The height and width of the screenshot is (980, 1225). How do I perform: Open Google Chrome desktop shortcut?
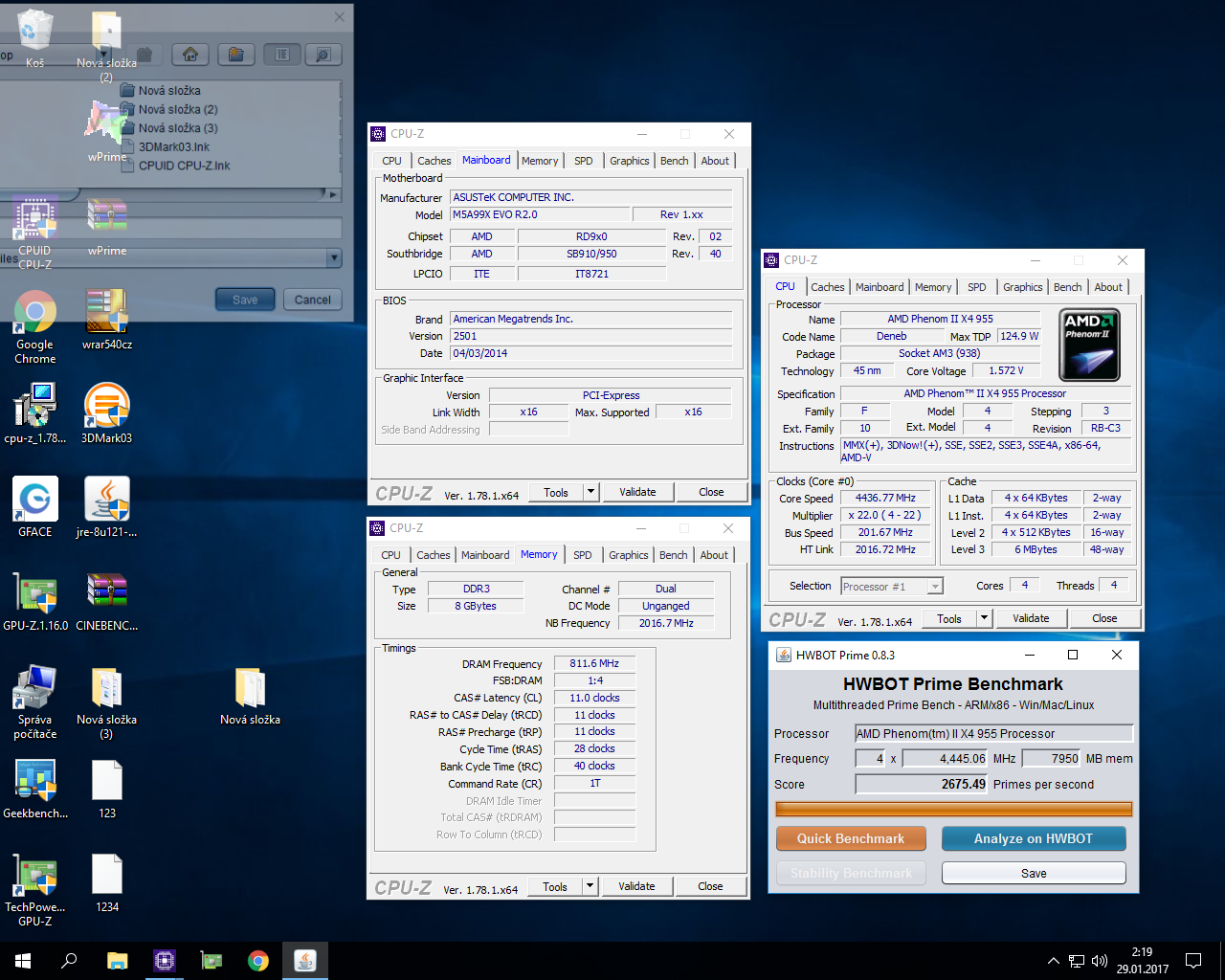(35, 326)
